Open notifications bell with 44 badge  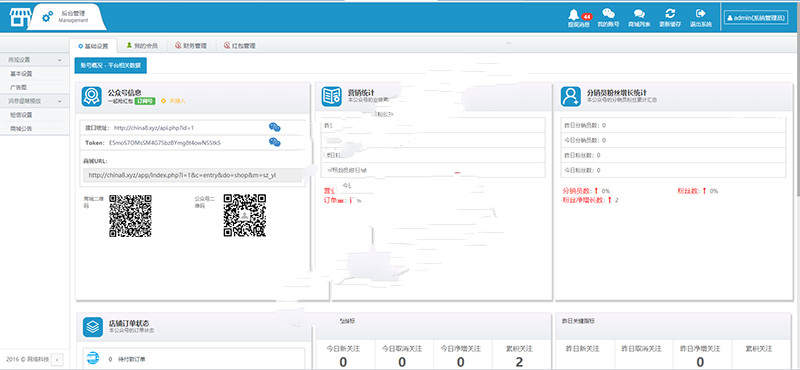pos(579,18)
